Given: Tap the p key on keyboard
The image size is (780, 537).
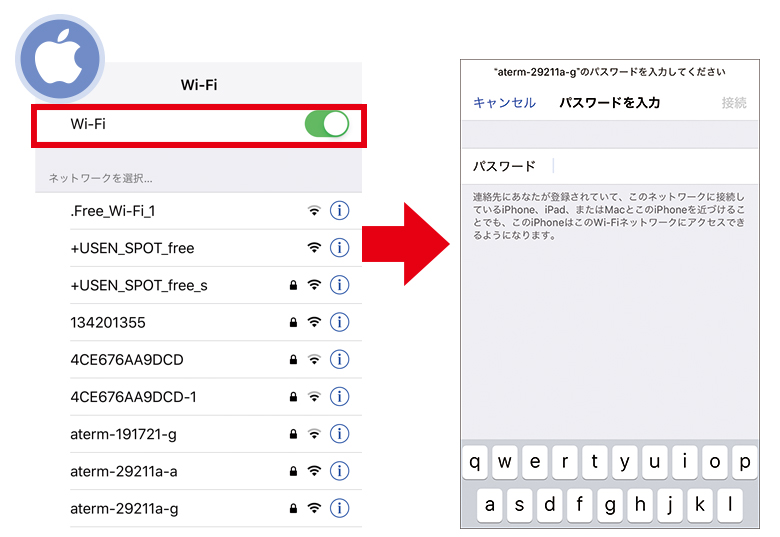Looking at the screenshot, I should (x=745, y=462).
